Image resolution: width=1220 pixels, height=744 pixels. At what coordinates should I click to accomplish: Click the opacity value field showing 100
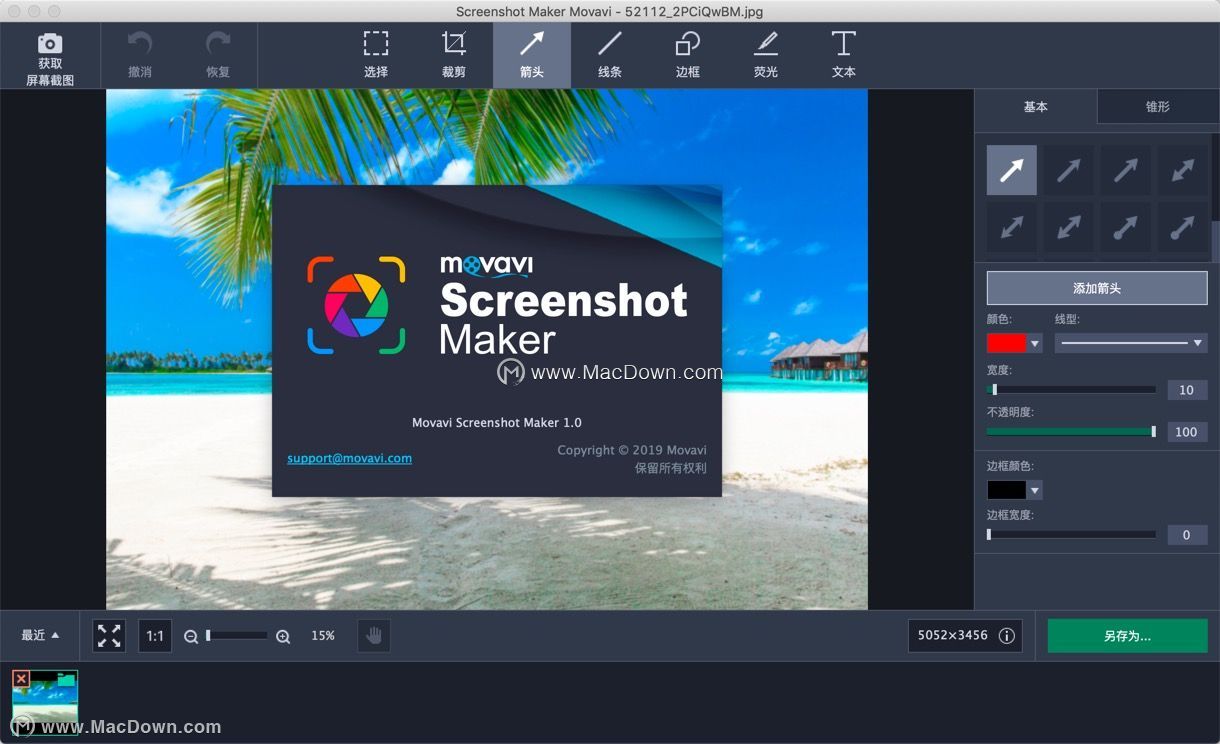[1187, 432]
